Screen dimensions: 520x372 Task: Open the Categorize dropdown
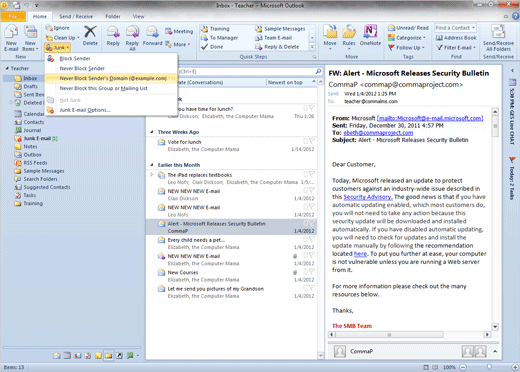(407, 38)
